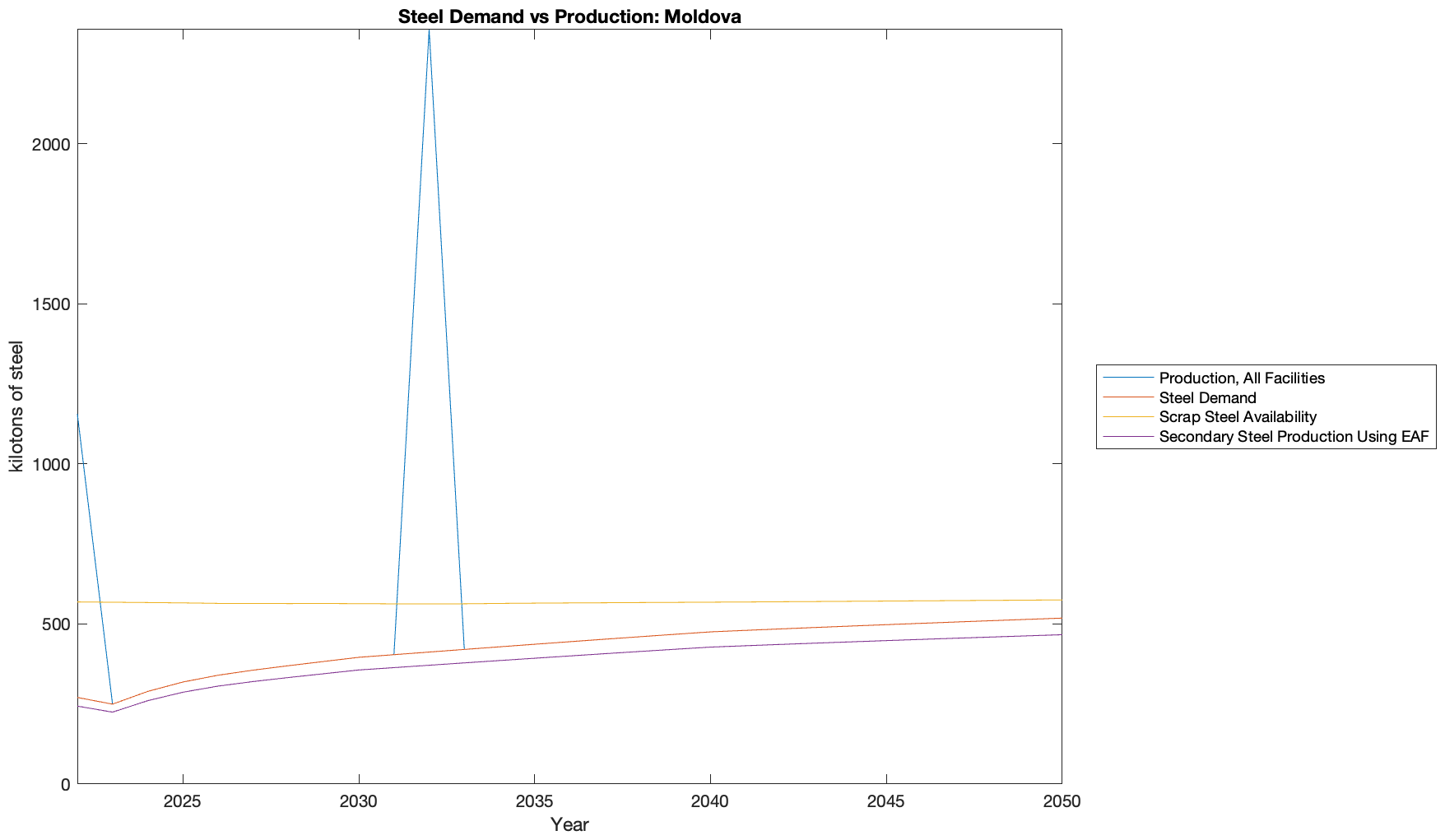Click the blue line sample in legend
The height and width of the screenshot is (840, 1445).
coord(1127,378)
